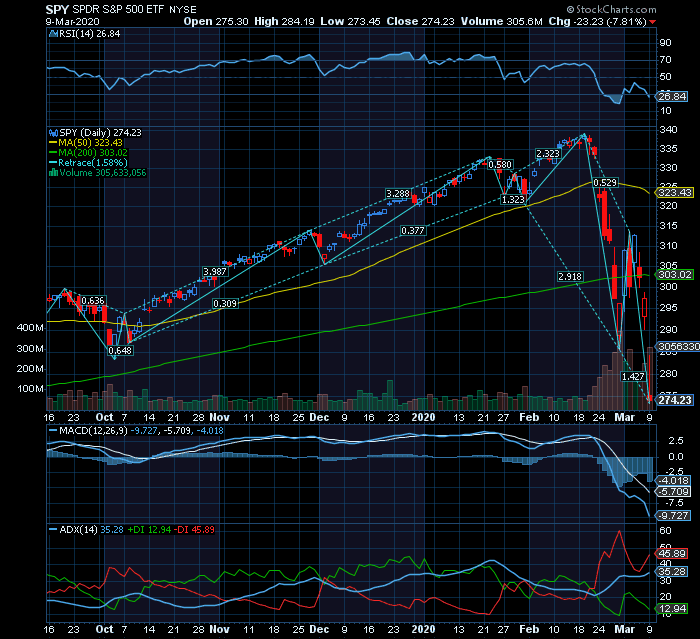The image size is (700, 639).
Task: Click the RSI(14) 26.84 legend text
Action: point(90,34)
